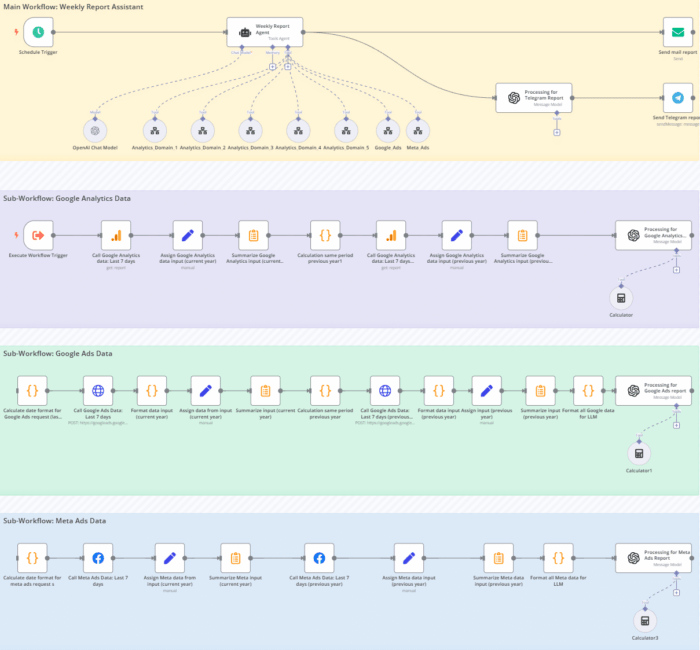Select the Analytics_Domain_3 tool node
This screenshot has height=650, width=700.
coord(250,131)
